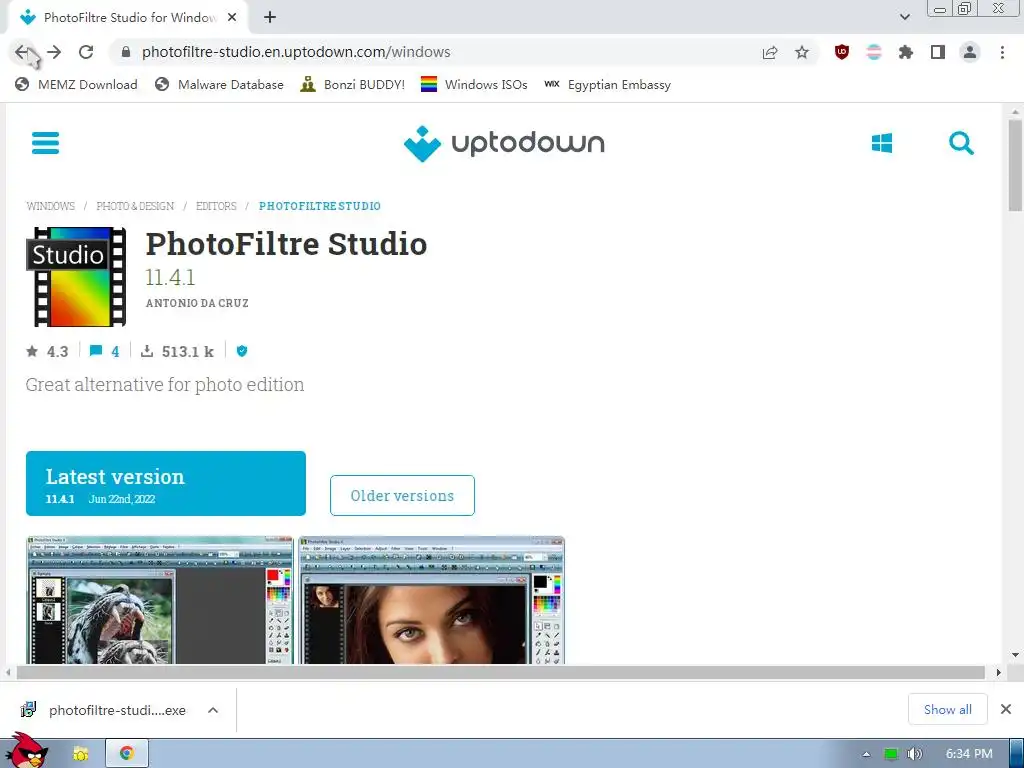Click the horizontal scroll right arrow
Image resolution: width=1024 pixels, height=768 pixels.
pyautogui.click(x=998, y=672)
